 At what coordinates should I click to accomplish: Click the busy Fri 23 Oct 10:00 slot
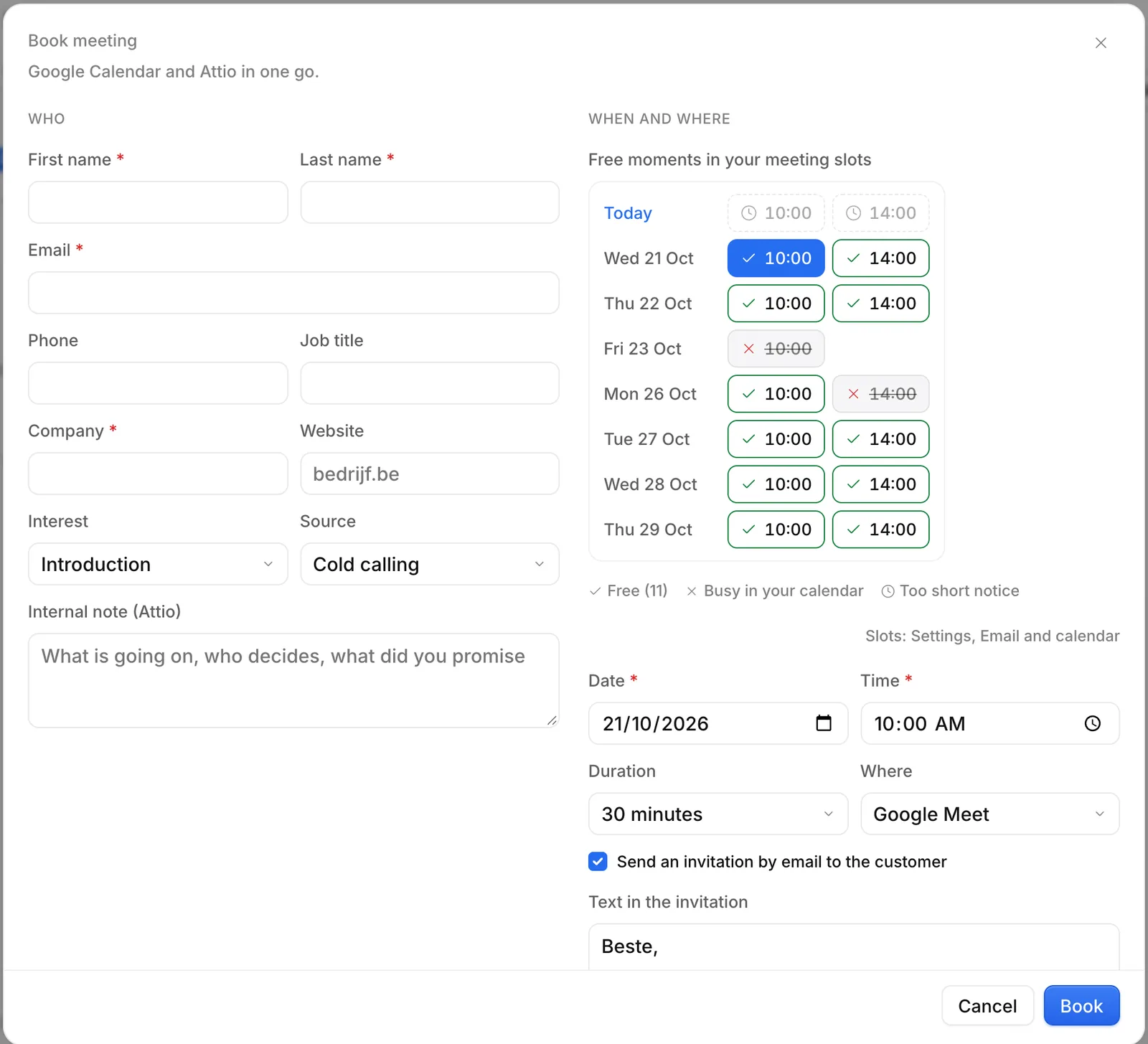click(776, 349)
